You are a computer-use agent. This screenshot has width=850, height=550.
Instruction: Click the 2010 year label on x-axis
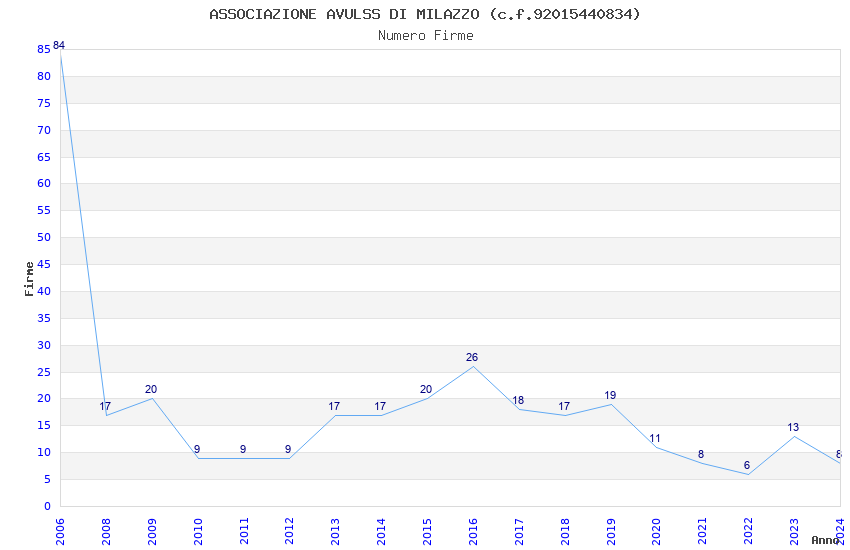(198, 532)
